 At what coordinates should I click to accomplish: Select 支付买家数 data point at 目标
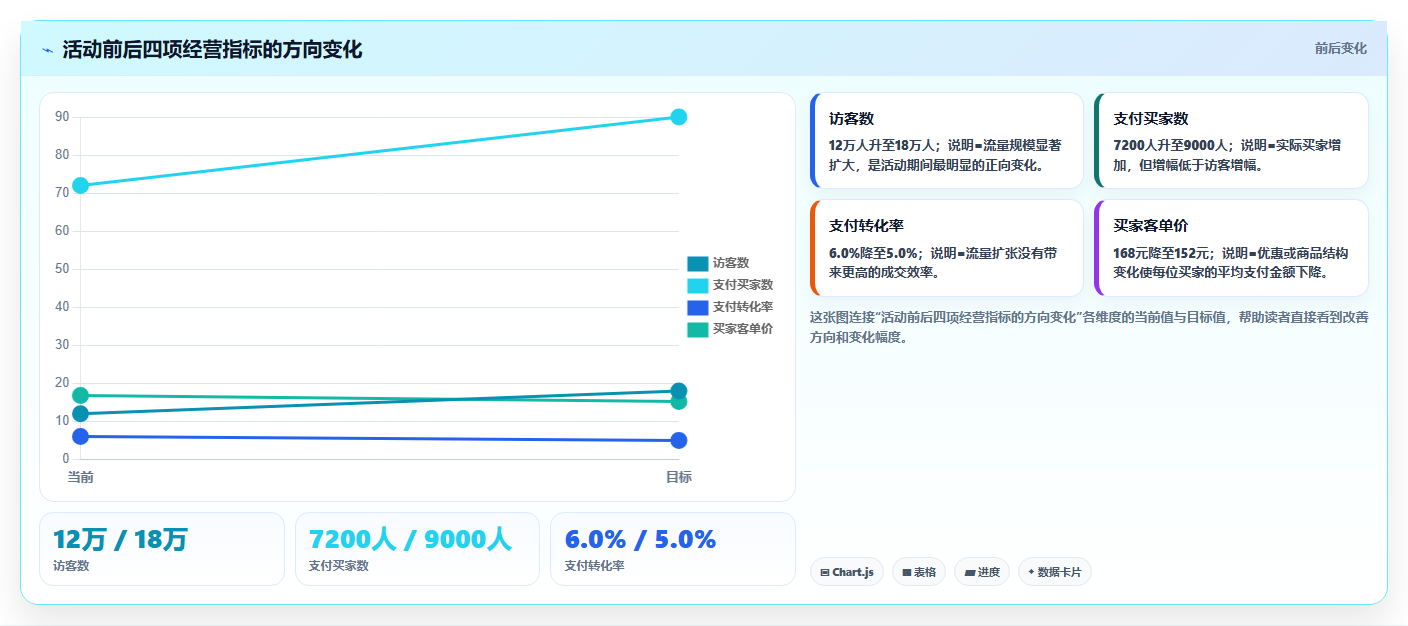point(678,117)
